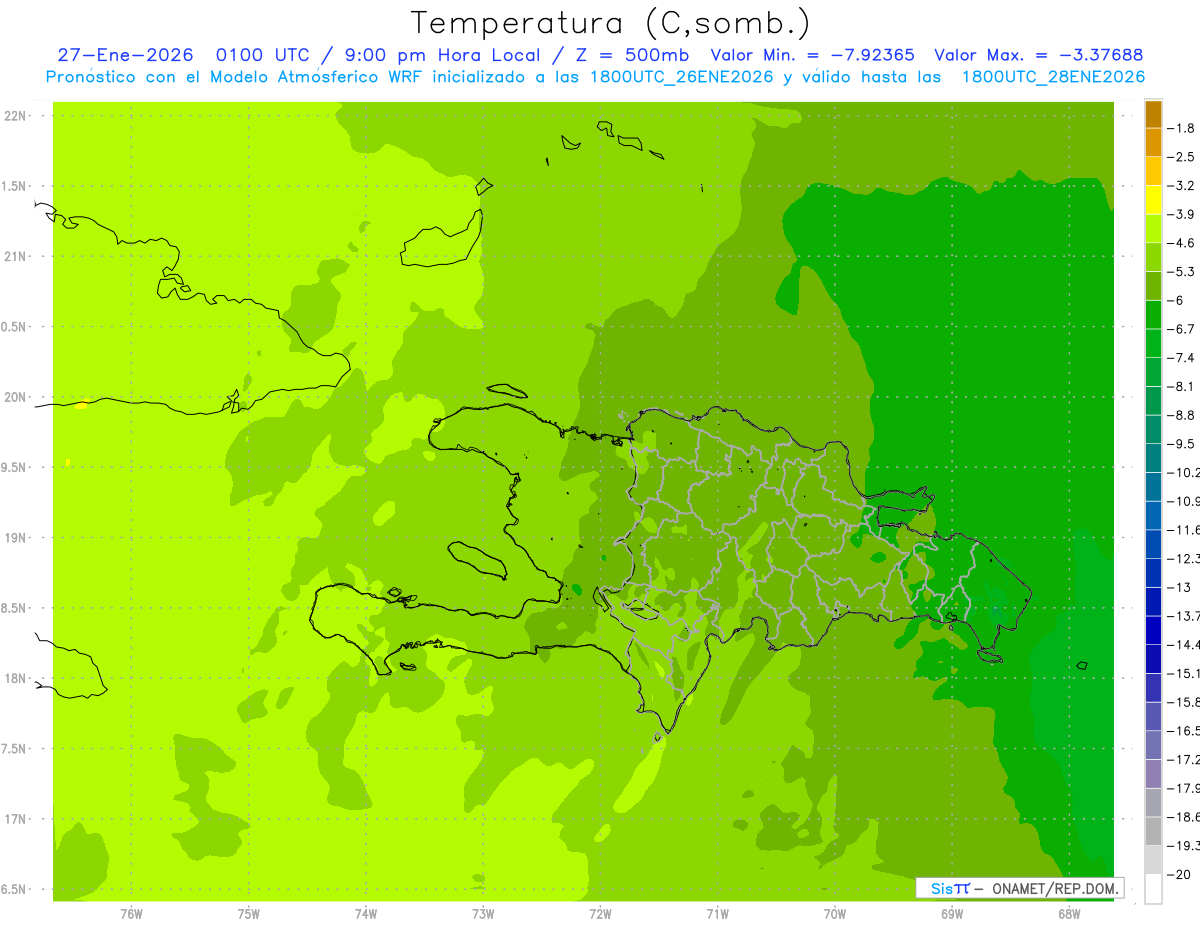Click the -7.4 color scale label
This screenshot has height=927, width=1200.
click(x=1182, y=358)
